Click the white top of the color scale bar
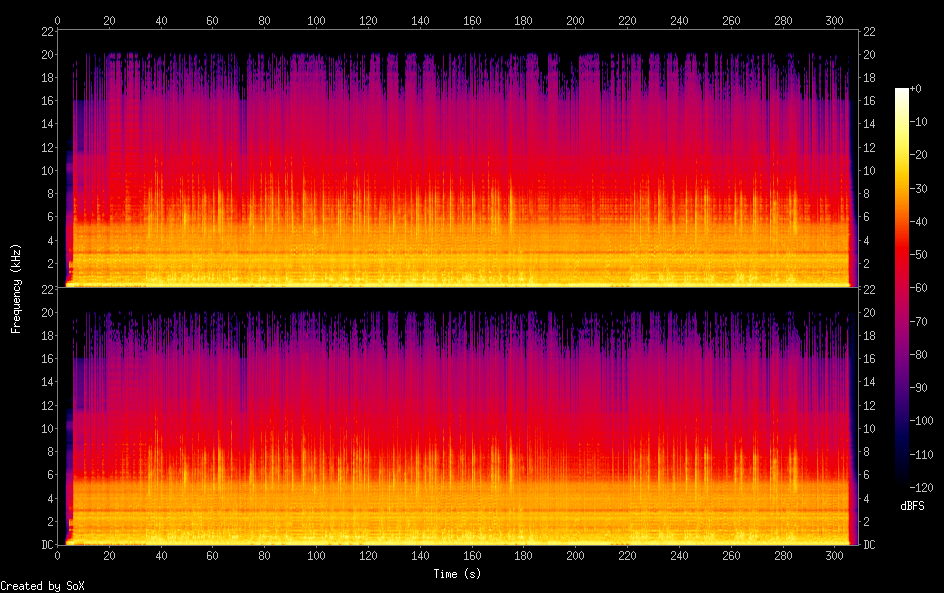The image size is (944, 593). (902, 91)
